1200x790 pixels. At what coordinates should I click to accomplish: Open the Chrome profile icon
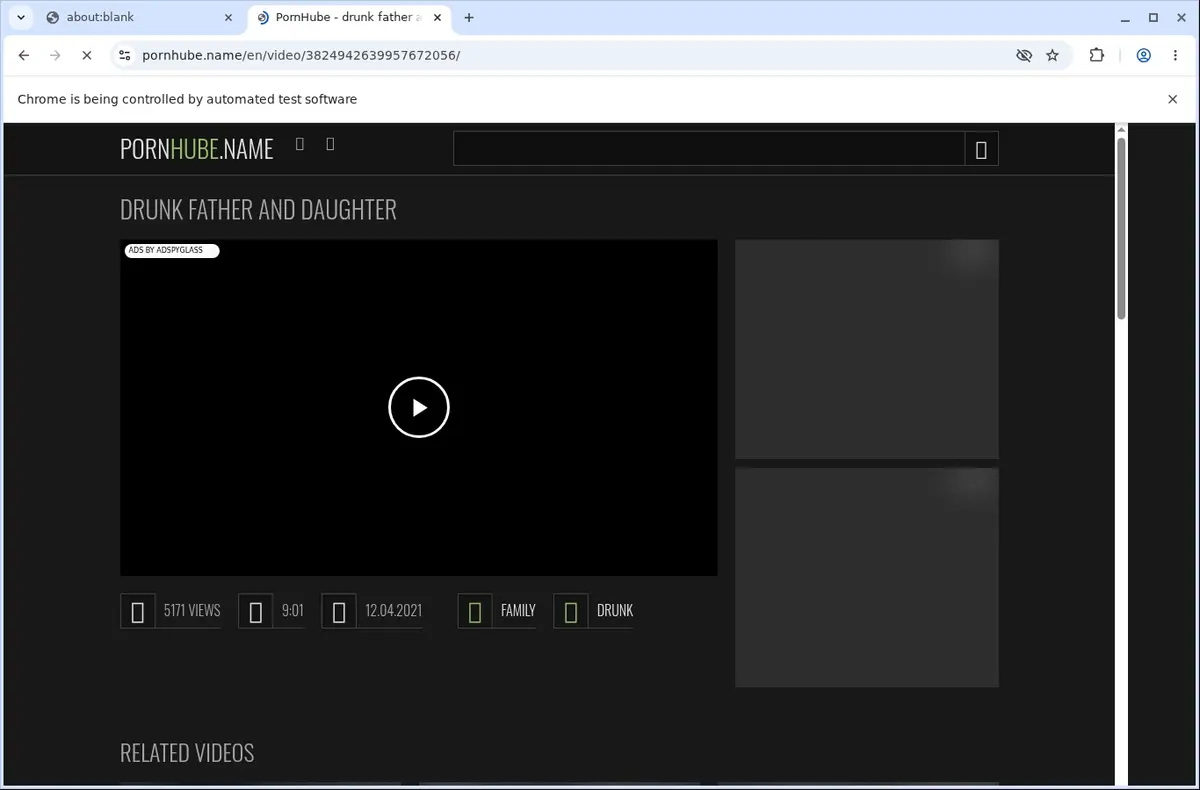(x=1143, y=56)
